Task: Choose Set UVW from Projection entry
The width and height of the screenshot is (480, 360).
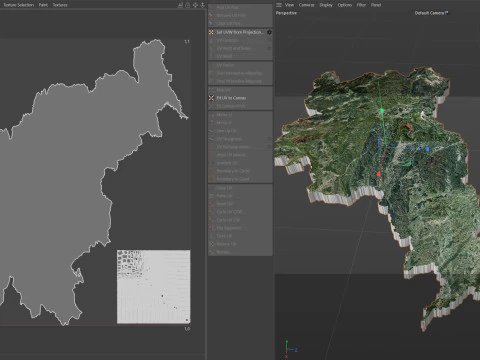Action: (240, 32)
